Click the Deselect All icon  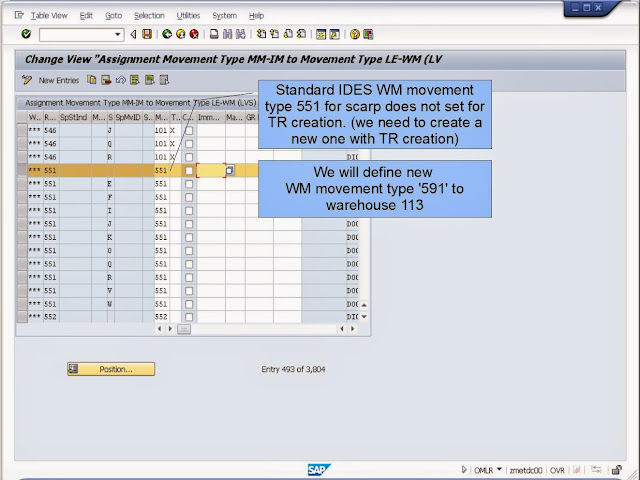coord(164,80)
